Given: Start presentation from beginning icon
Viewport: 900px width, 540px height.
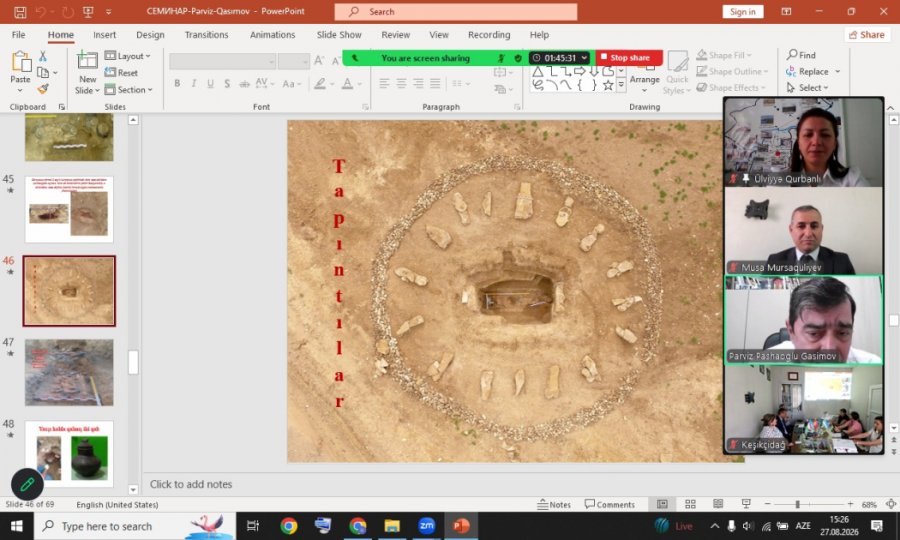Looking at the screenshot, I should [88, 11].
